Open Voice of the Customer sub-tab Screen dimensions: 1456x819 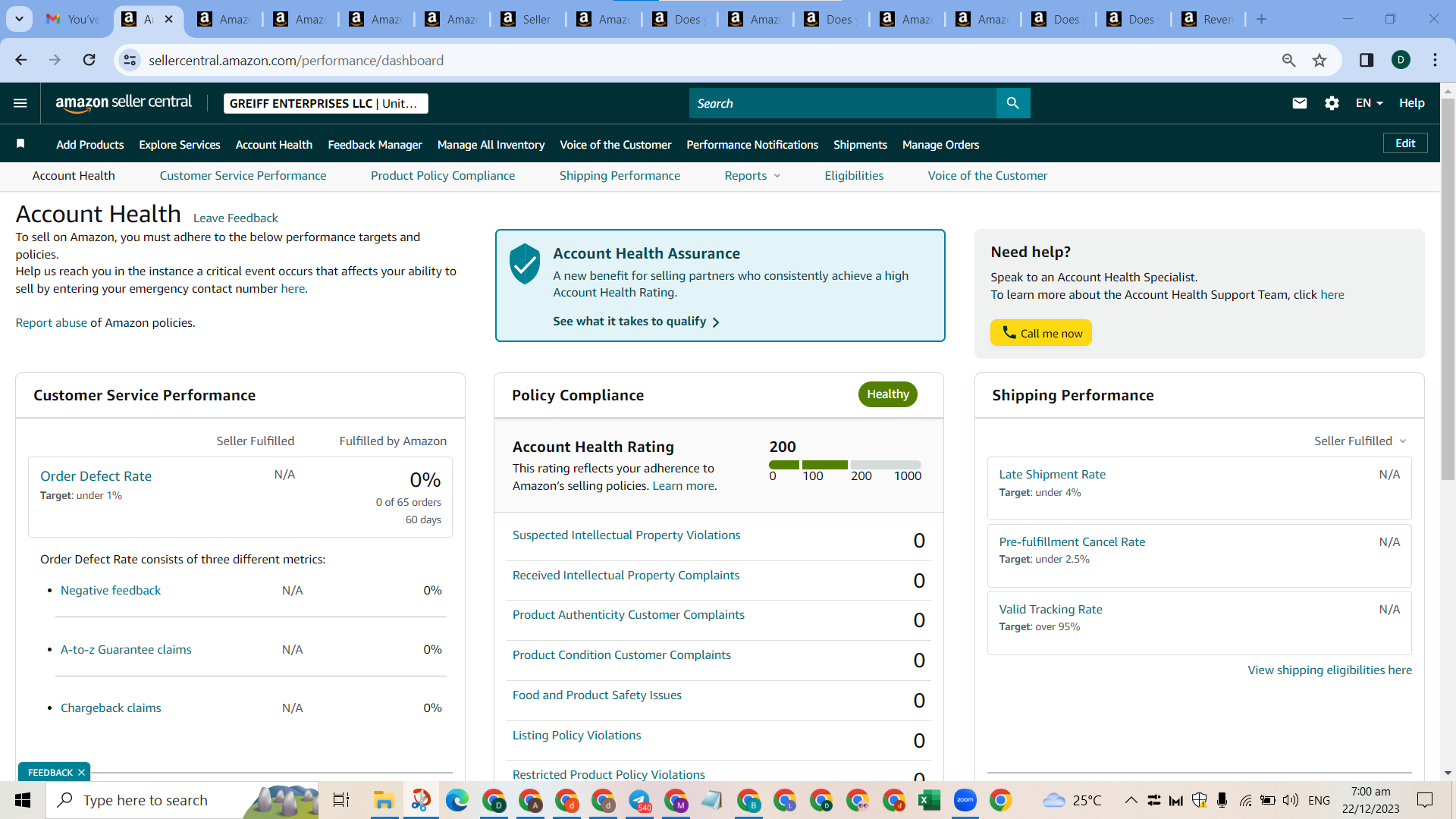tap(987, 175)
